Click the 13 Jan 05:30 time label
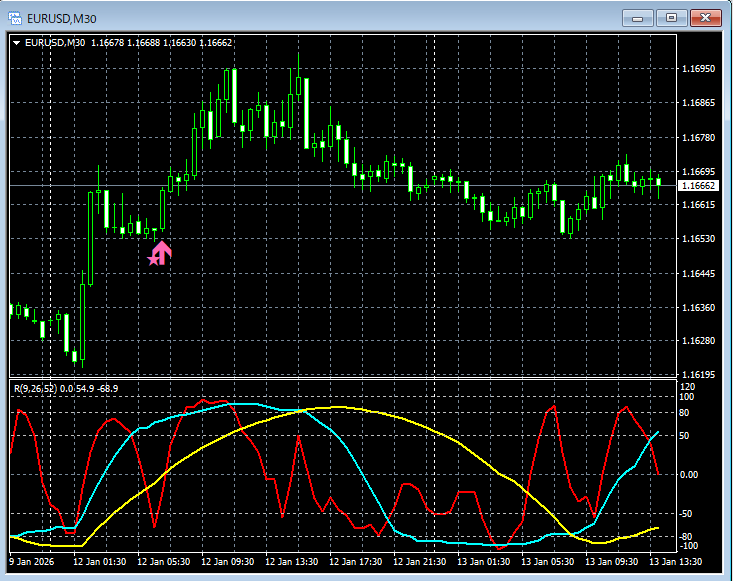 click(548, 561)
